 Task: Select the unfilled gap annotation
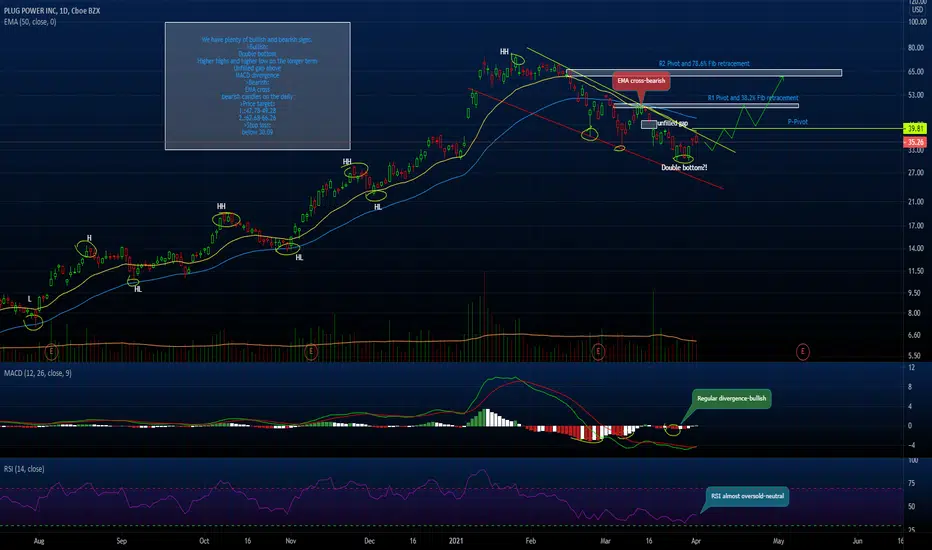(x=673, y=124)
